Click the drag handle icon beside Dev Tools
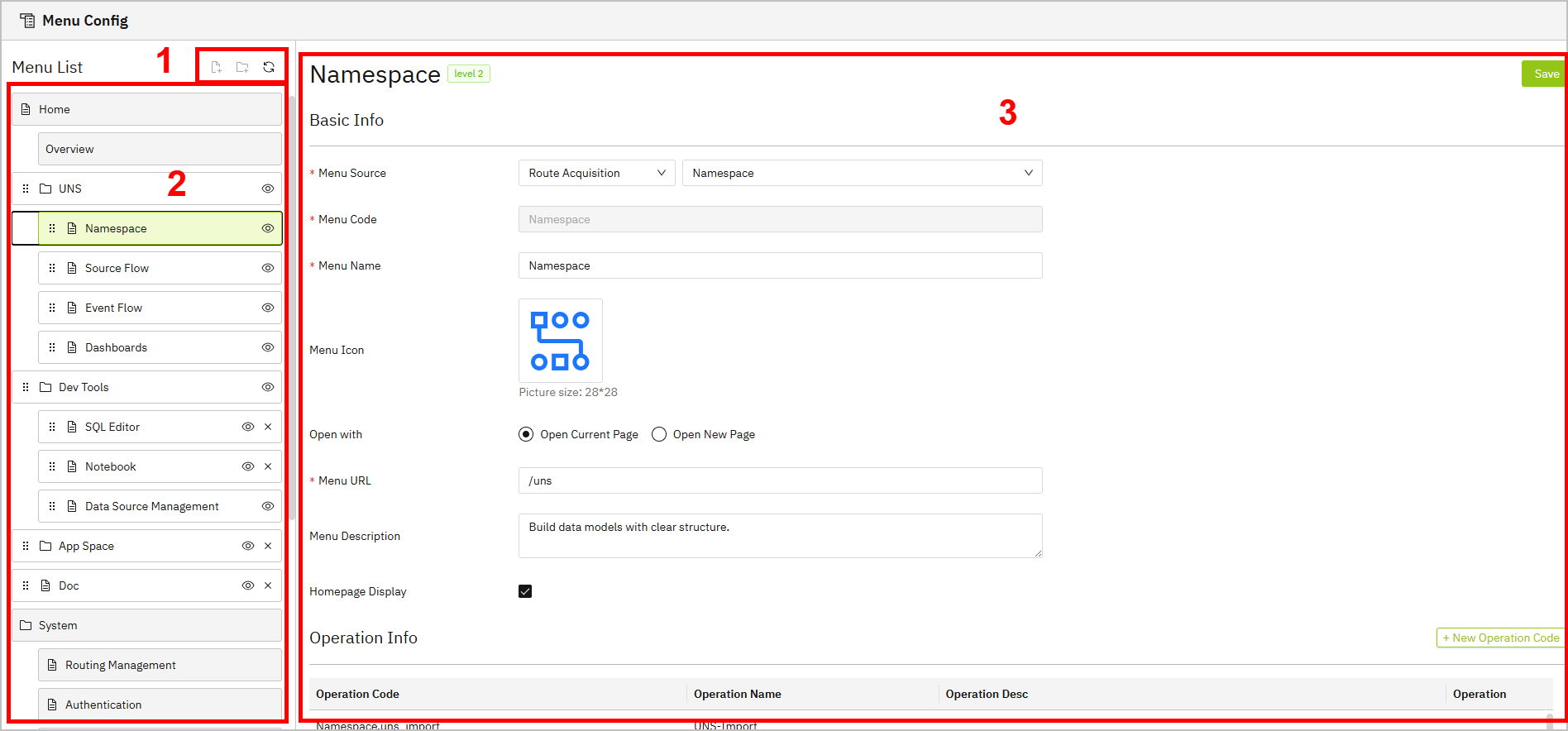The height and width of the screenshot is (731, 1568). [26, 387]
